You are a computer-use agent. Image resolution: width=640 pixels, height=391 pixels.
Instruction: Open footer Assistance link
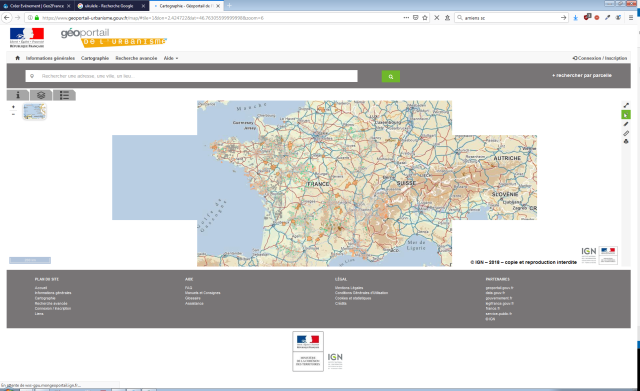point(194,303)
